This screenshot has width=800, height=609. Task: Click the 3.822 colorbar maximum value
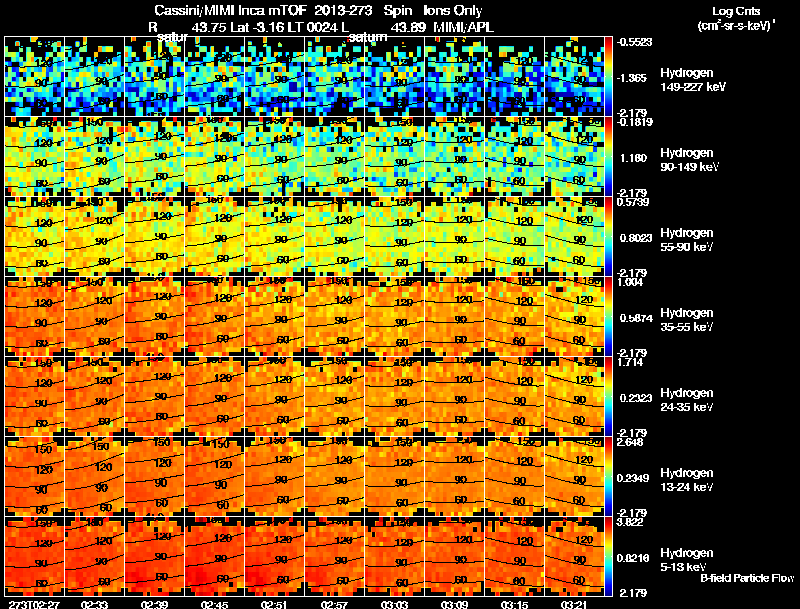point(630,522)
